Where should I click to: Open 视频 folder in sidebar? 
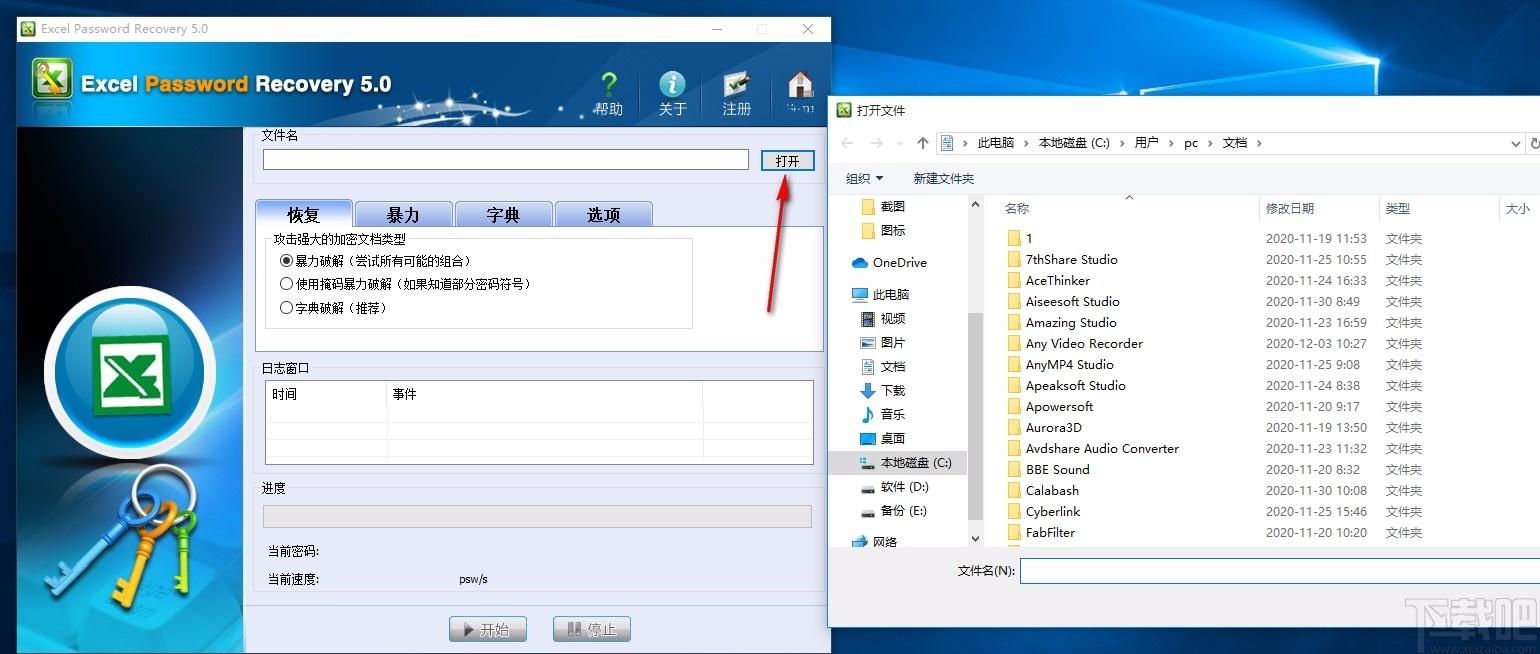(883, 319)
